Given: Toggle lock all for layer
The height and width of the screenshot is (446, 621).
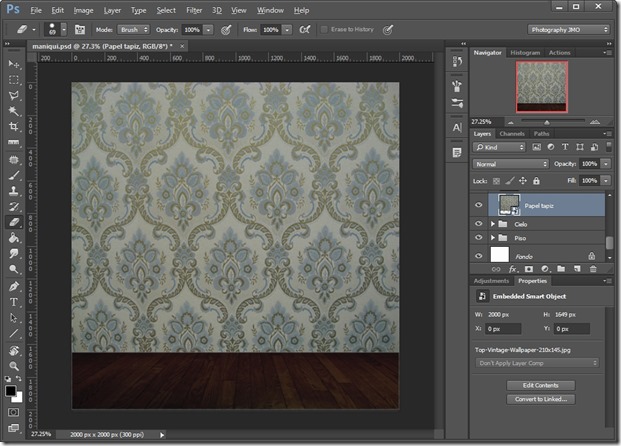Looking at the screenshot, I should 536,181.
